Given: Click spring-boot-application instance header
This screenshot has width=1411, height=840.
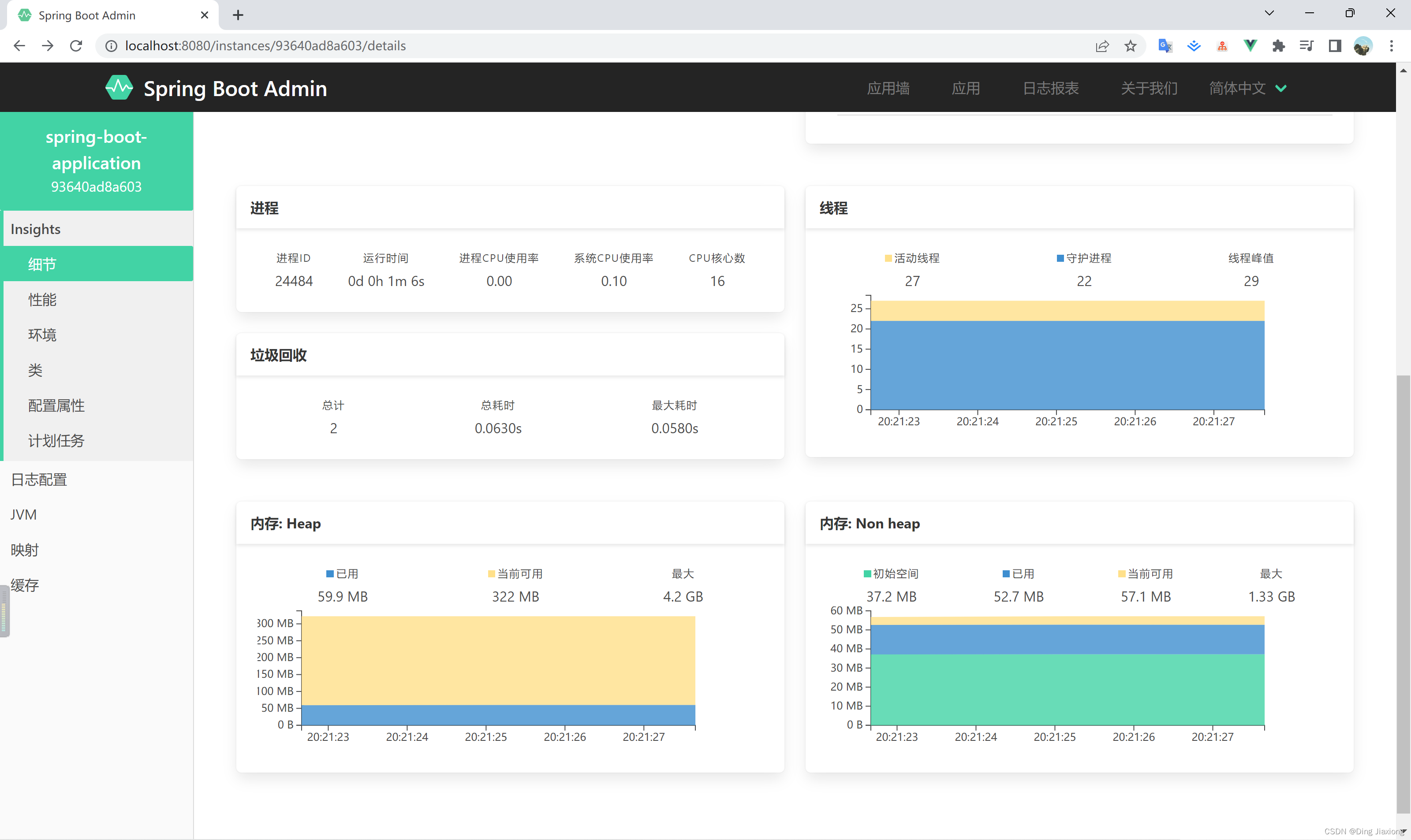Looking at the screenshot, I should pos(96,161).
